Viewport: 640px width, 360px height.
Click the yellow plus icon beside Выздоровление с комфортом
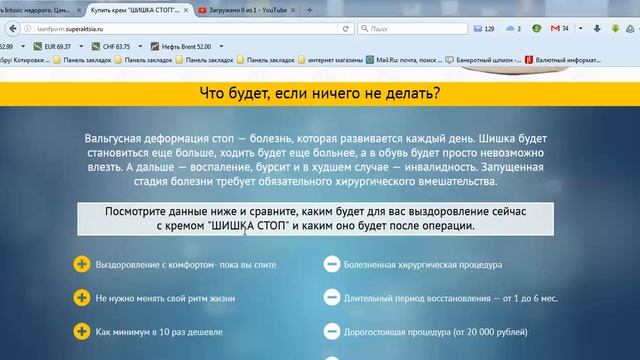coord(82,264)
